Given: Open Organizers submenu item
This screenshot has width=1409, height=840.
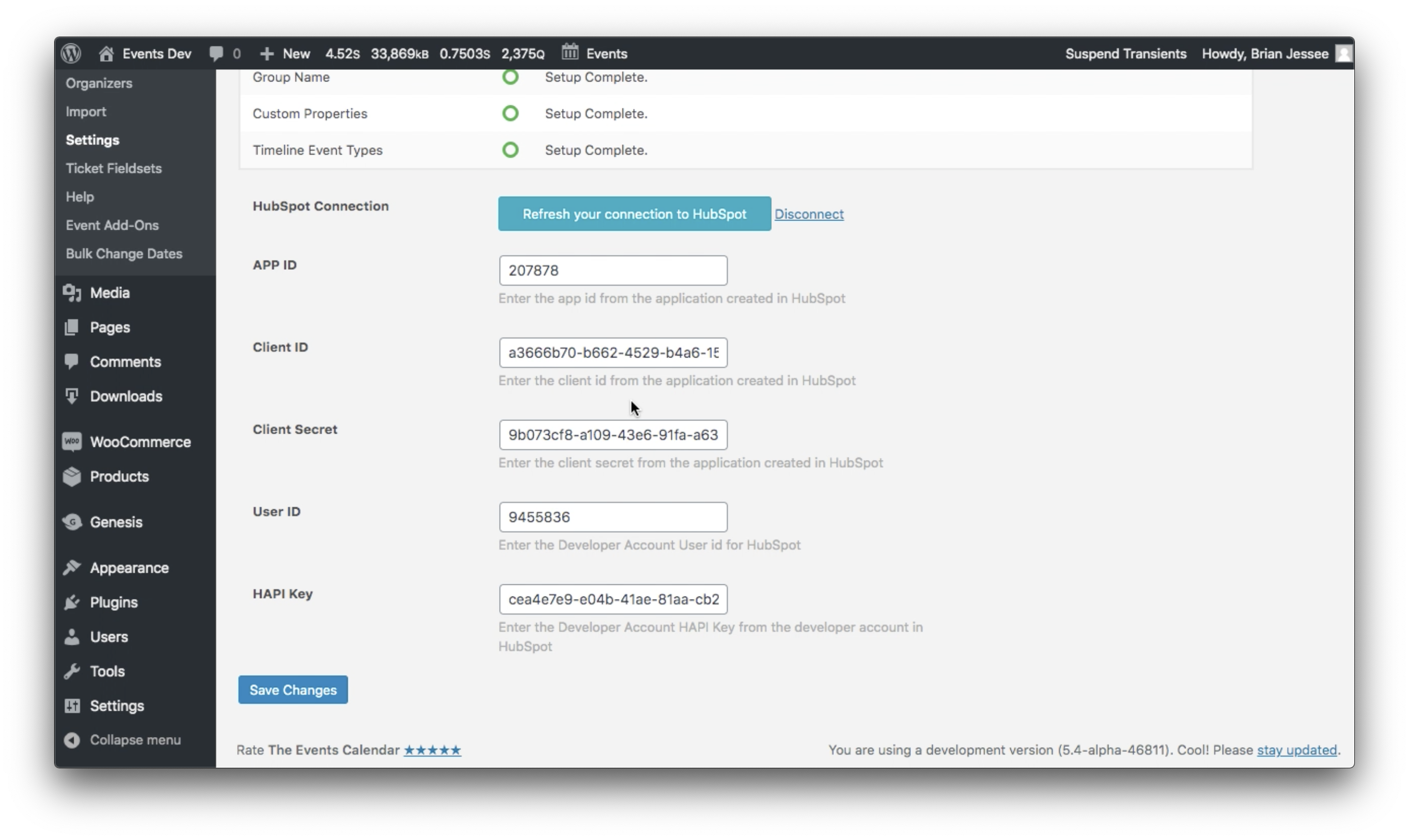Looking at the screenshot, I should 99,83.
